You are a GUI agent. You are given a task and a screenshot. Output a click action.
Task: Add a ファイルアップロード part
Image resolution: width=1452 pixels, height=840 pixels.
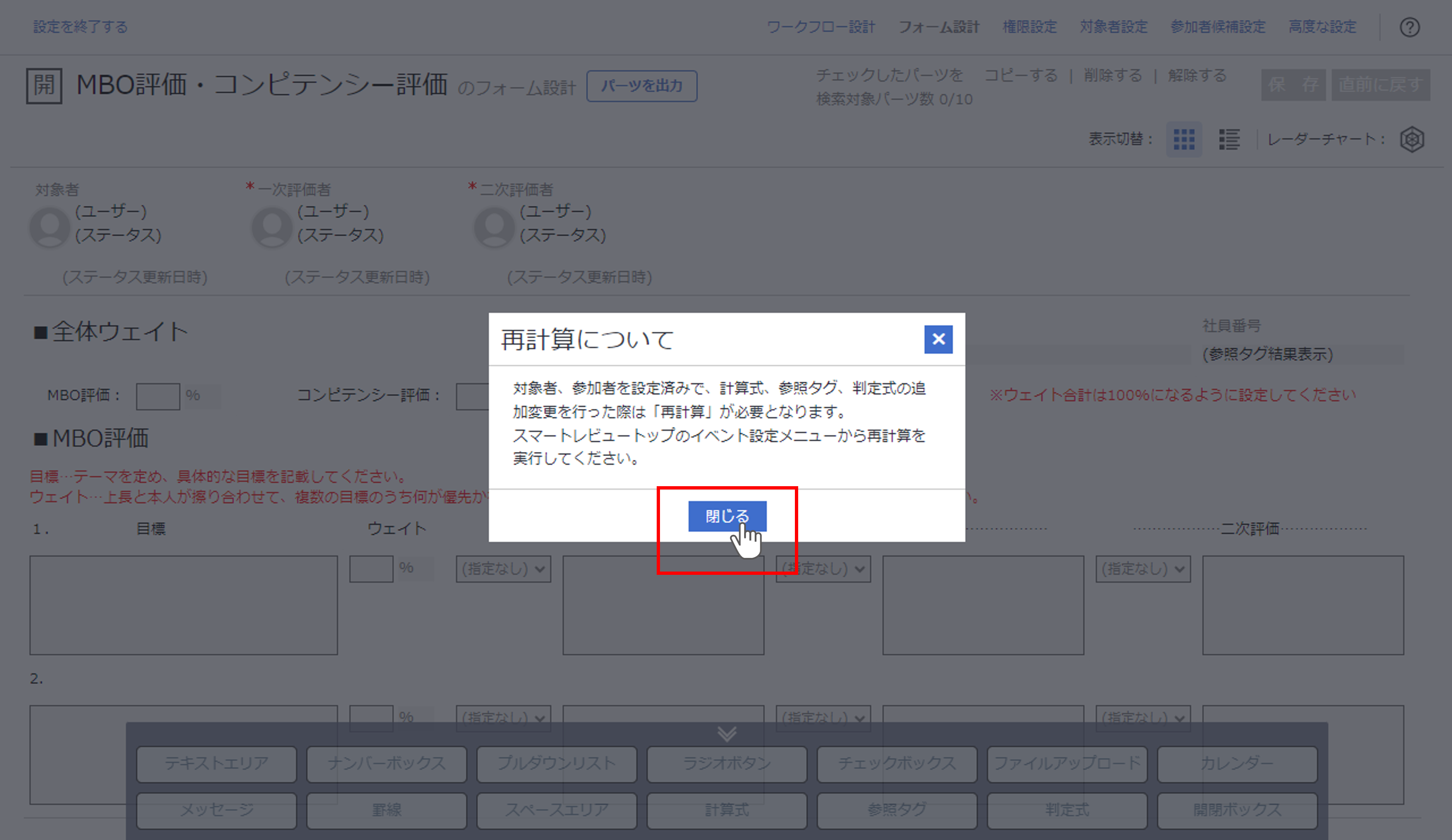[x=1067, y=764]
